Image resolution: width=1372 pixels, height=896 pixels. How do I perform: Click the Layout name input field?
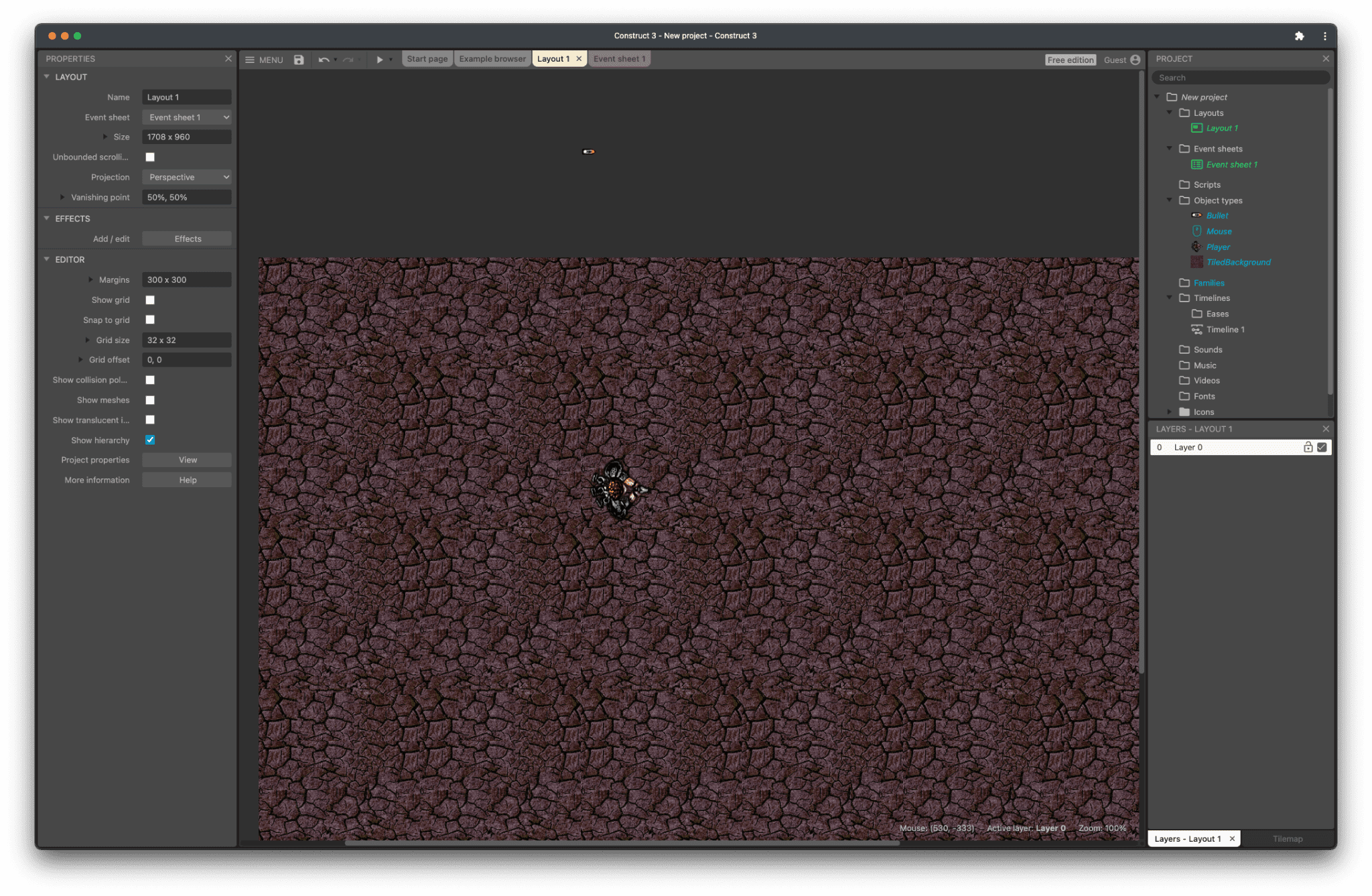[x=187, y=97]
